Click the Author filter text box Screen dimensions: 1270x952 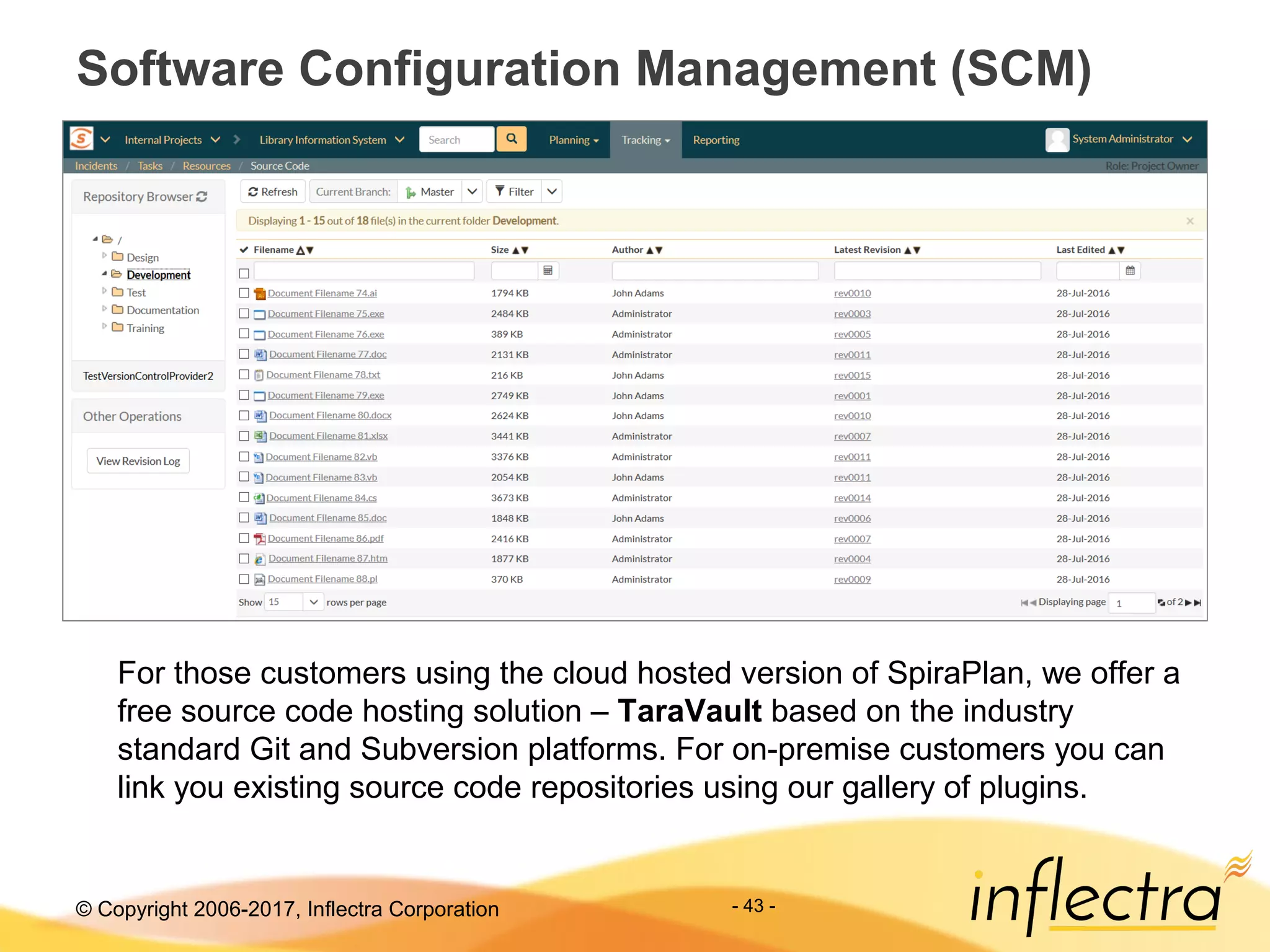(715, 271)
